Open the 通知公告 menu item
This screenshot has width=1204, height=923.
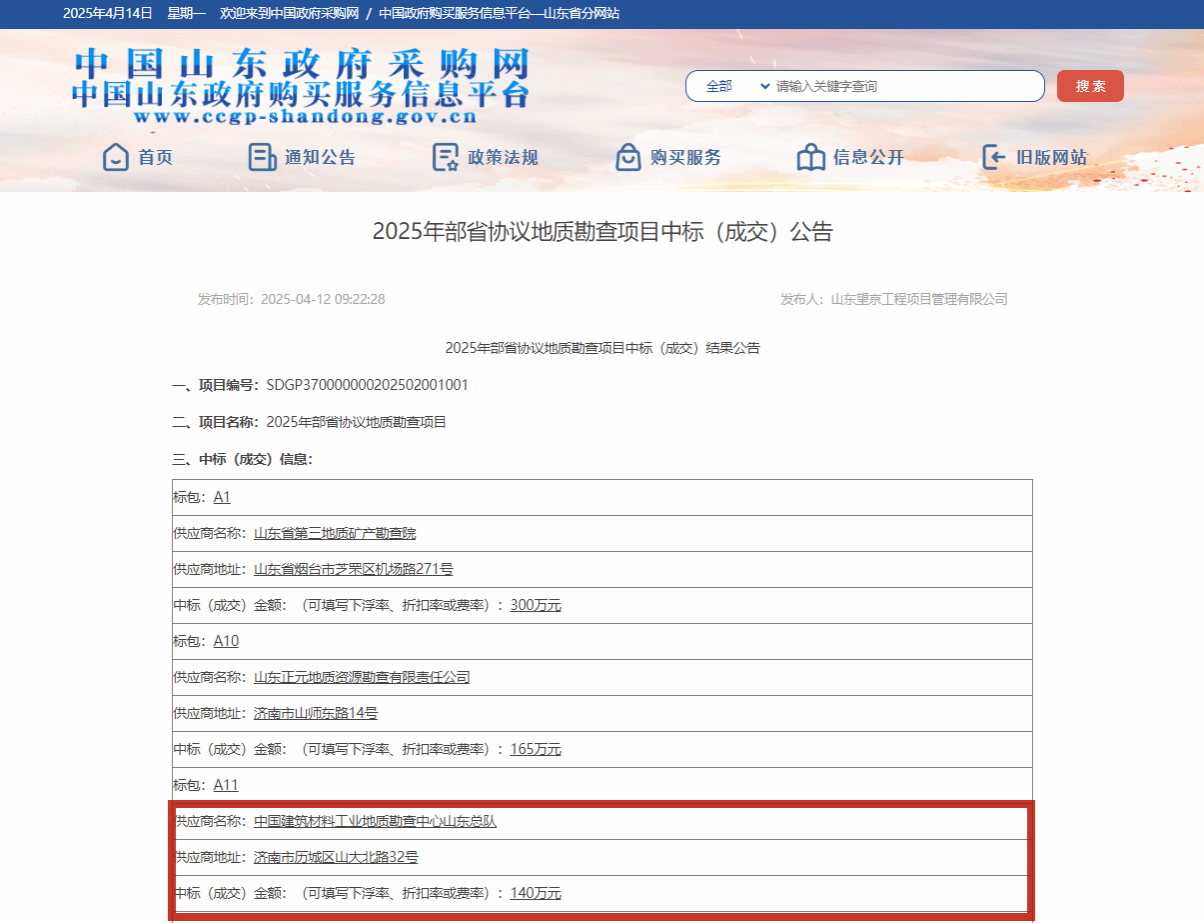point(320,157)
